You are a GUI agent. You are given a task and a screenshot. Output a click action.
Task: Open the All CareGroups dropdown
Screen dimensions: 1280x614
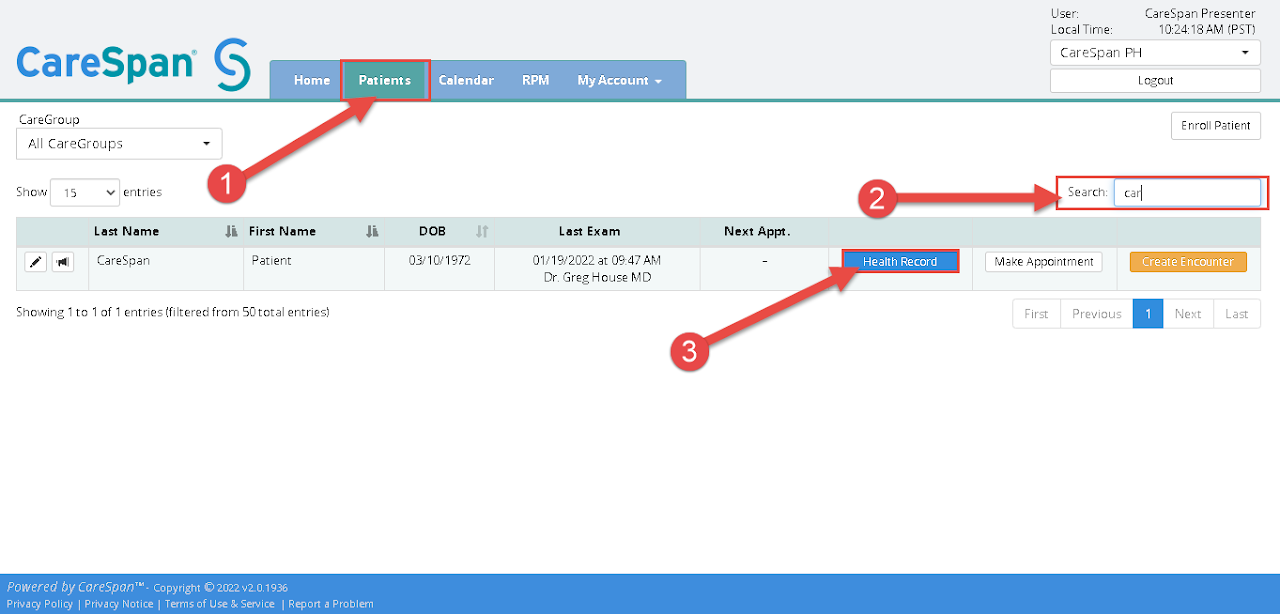(119, 144)
